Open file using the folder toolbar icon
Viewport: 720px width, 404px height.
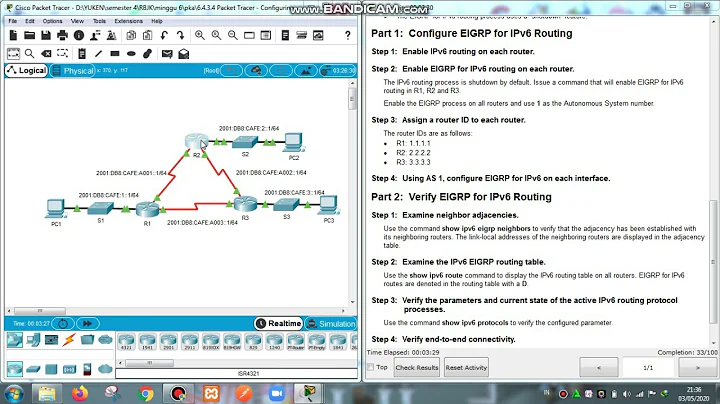[x=29, y=35]
